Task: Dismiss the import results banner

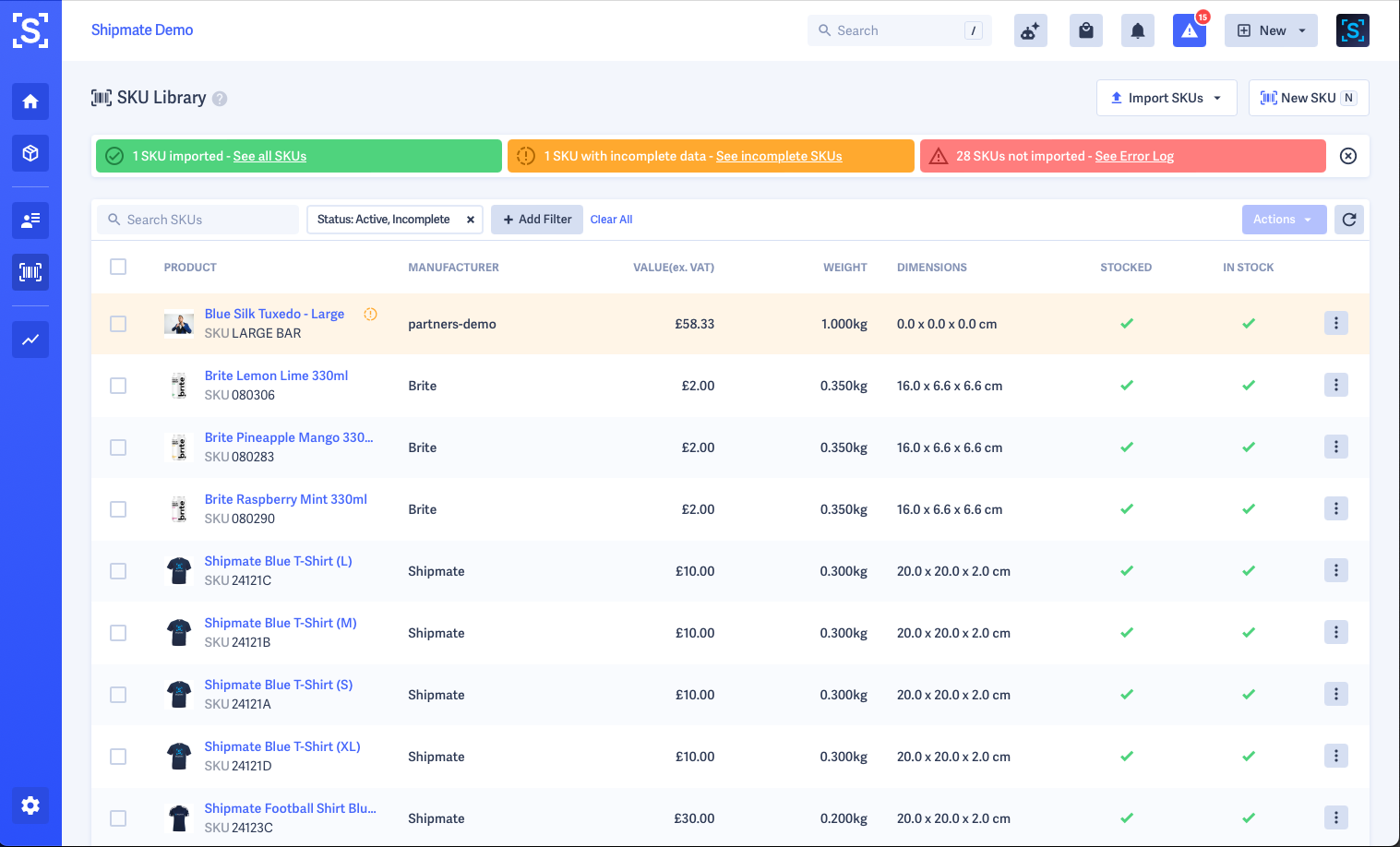Action: (1348, 156)
